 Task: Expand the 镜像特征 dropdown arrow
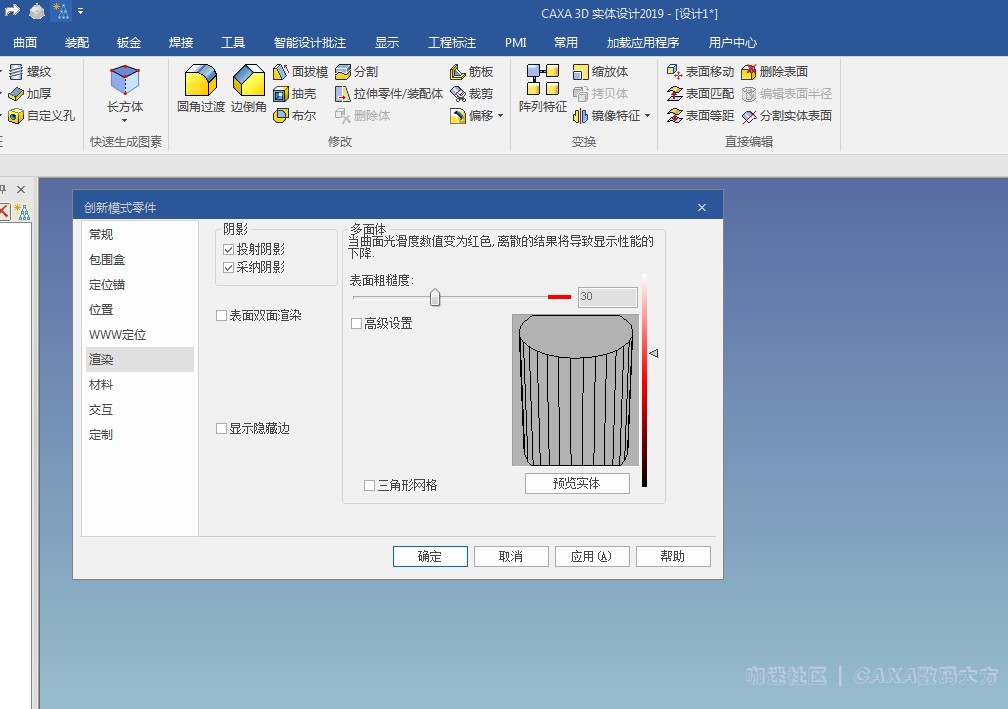[x=647, y=116]
